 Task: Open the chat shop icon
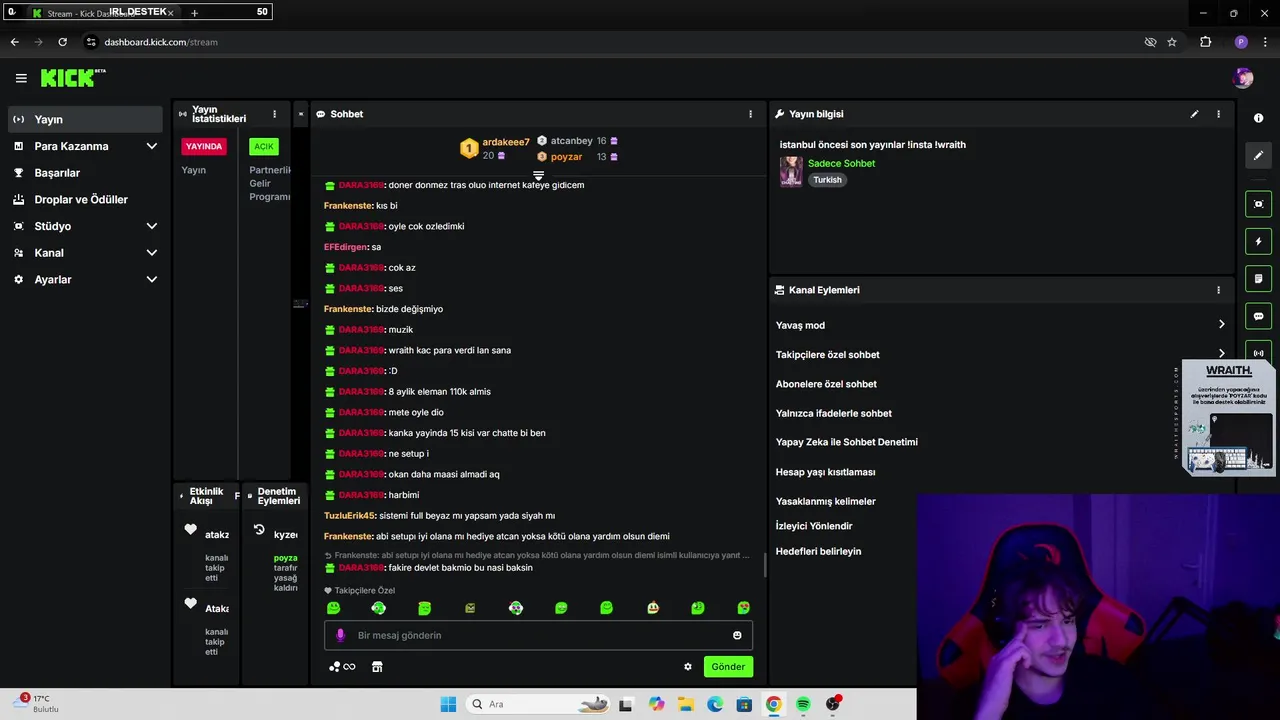(377, 667)
